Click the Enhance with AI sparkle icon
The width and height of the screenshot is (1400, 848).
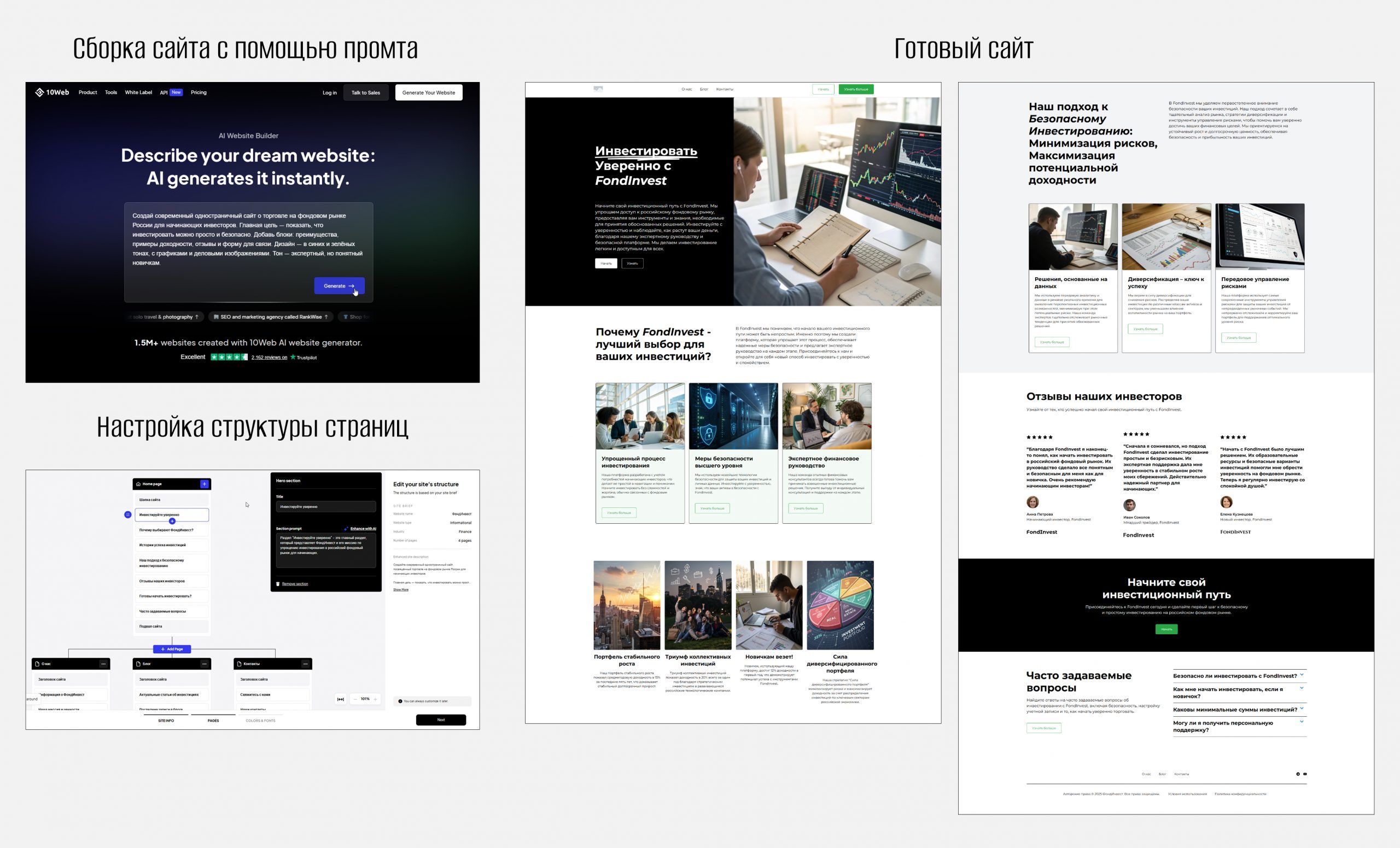coord(346,529)
